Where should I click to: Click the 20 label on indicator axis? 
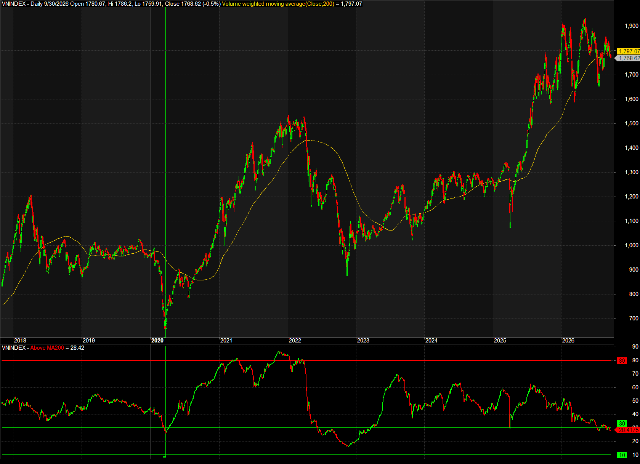coord(635,441)
